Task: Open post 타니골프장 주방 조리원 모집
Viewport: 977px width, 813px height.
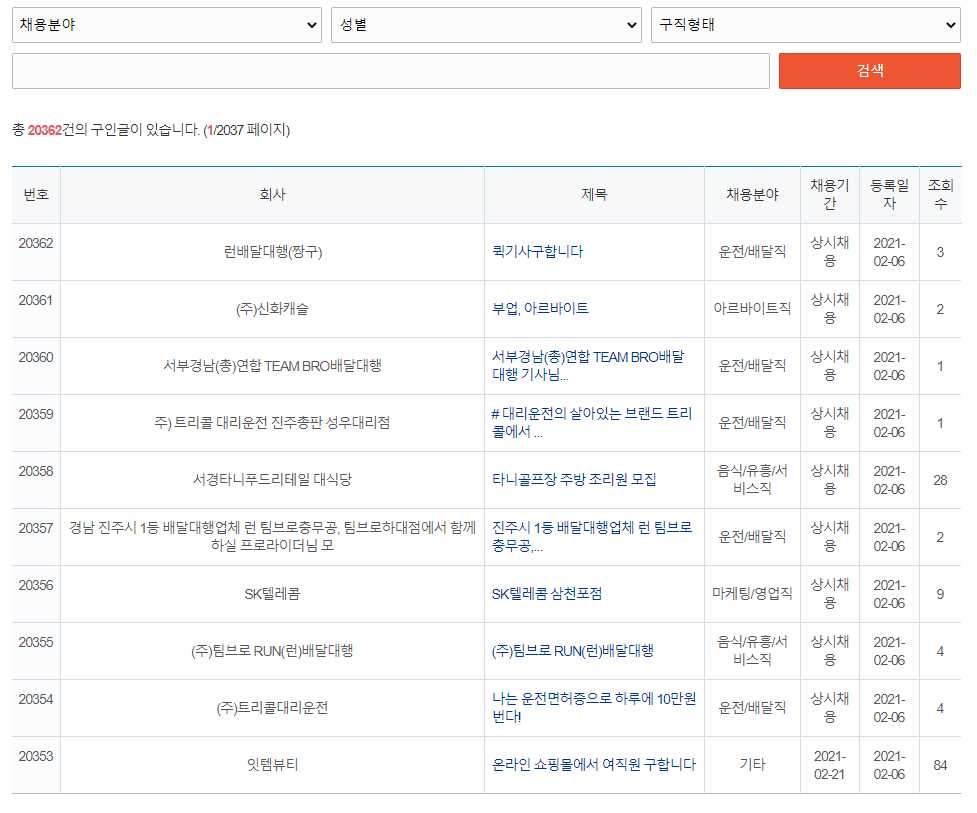Action: tap(574, 480)
